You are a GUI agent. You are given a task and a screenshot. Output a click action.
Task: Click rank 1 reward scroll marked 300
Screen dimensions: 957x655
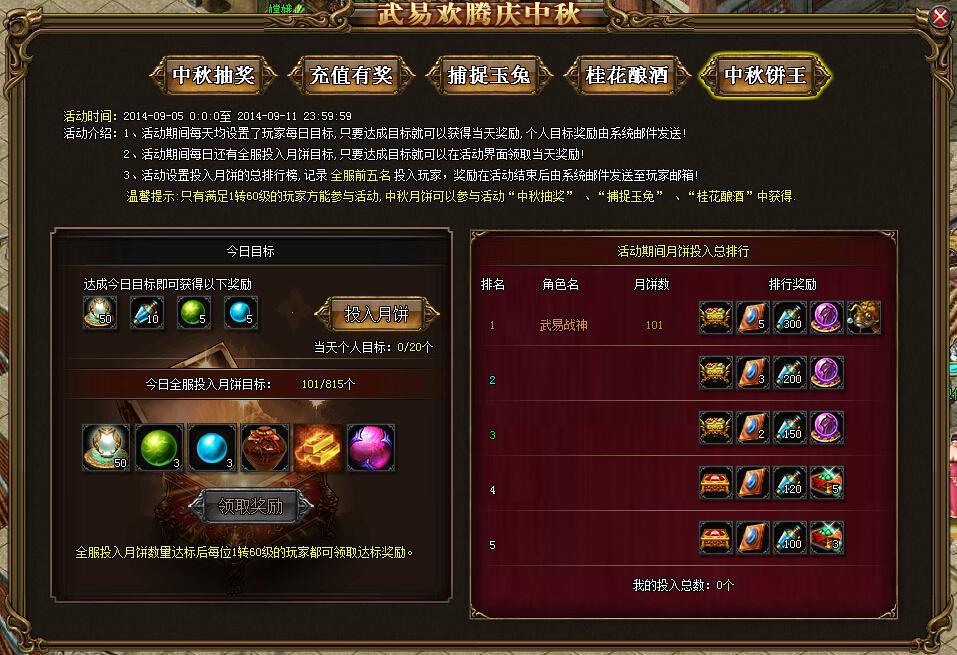click(790, 317)
